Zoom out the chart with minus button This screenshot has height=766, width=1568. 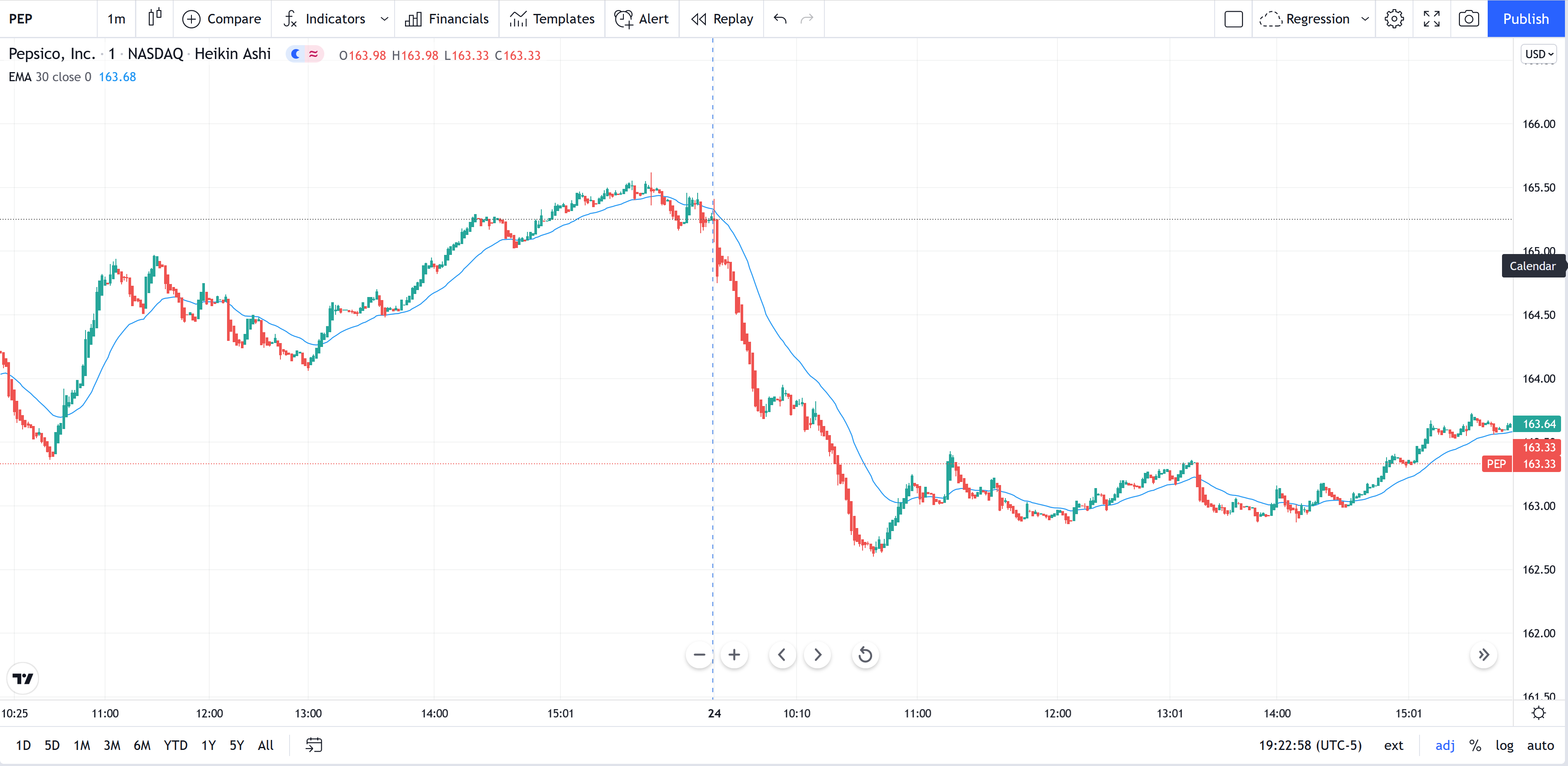pyautogui.click(x=699, y=655)
